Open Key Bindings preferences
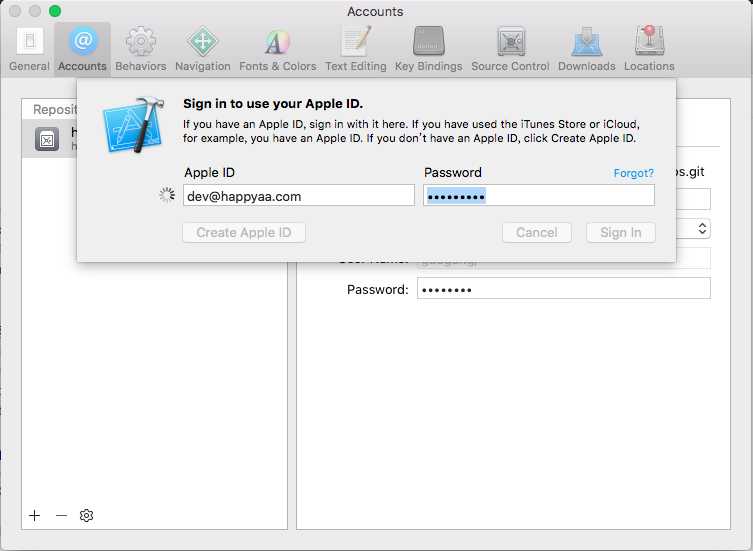The width and height of the screenshot is (753, 551). [428, 49]
